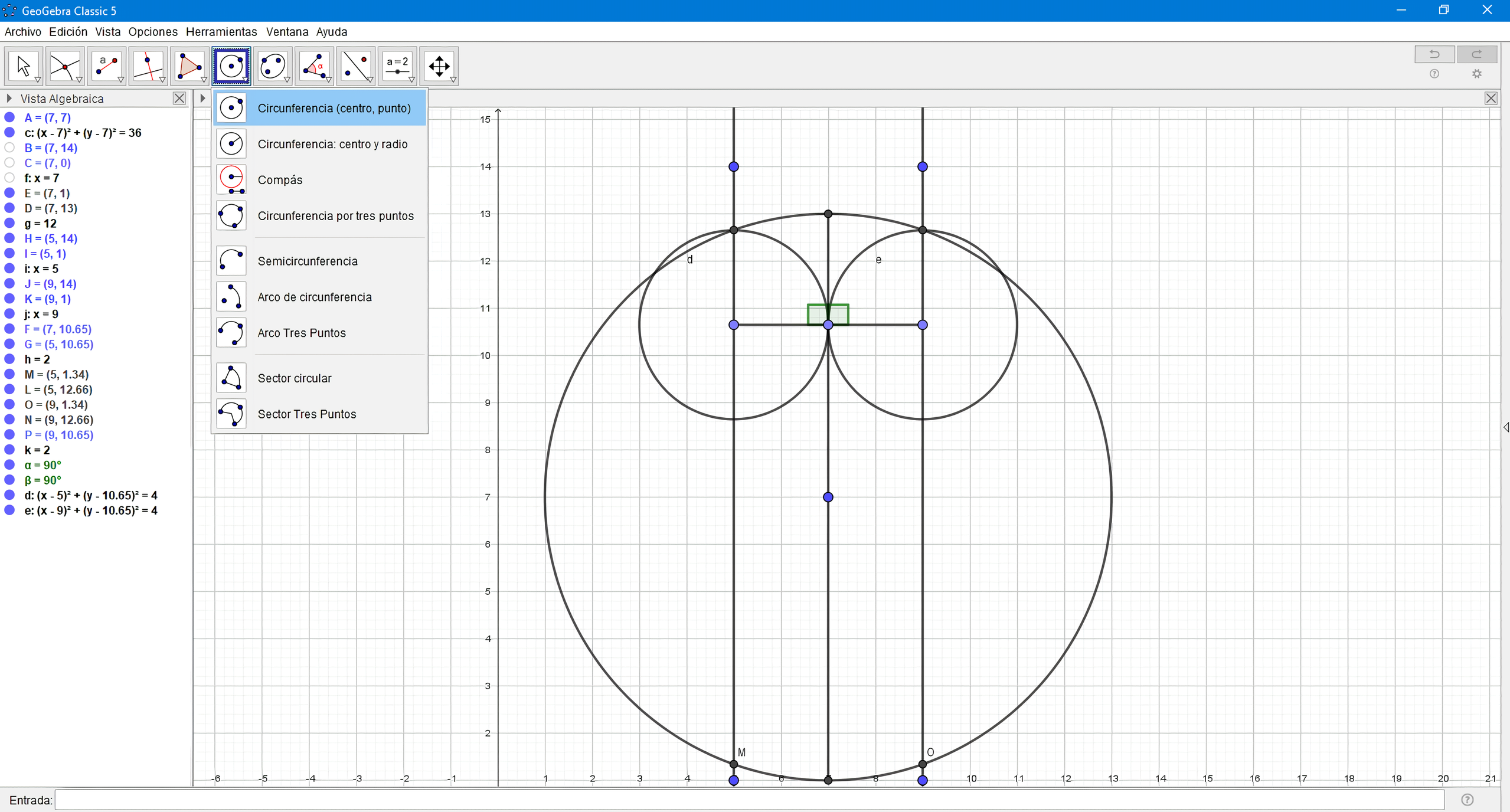The image size is (1510, 812).
Task: Expand the Vista Algebraica header arrow
Action: click(9, 99)
